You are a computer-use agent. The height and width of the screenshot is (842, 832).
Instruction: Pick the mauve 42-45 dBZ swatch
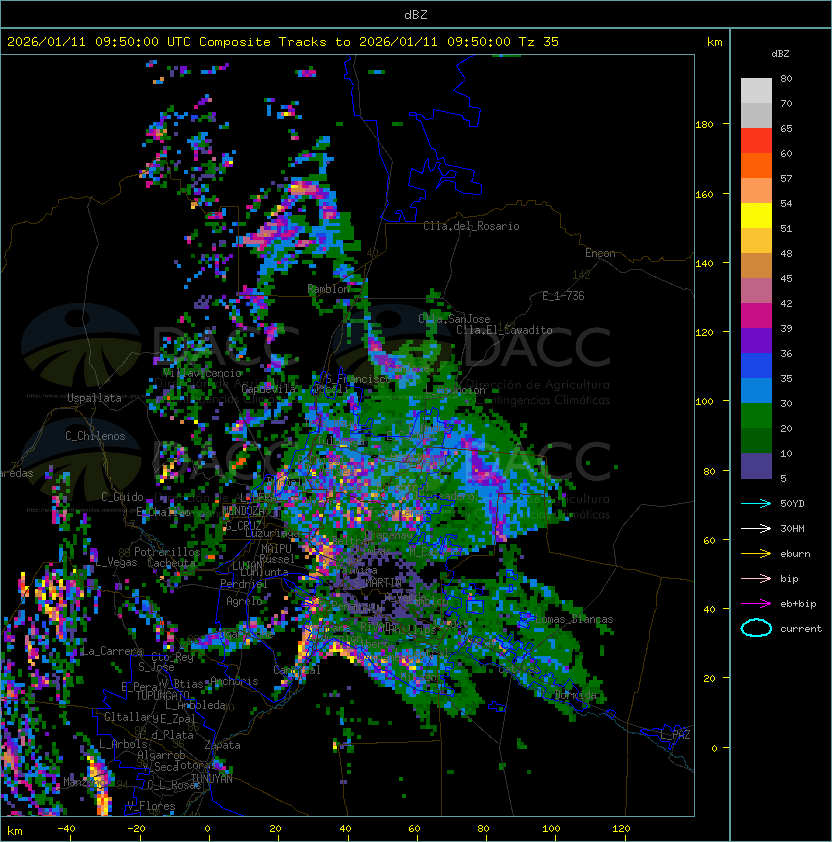756,291
